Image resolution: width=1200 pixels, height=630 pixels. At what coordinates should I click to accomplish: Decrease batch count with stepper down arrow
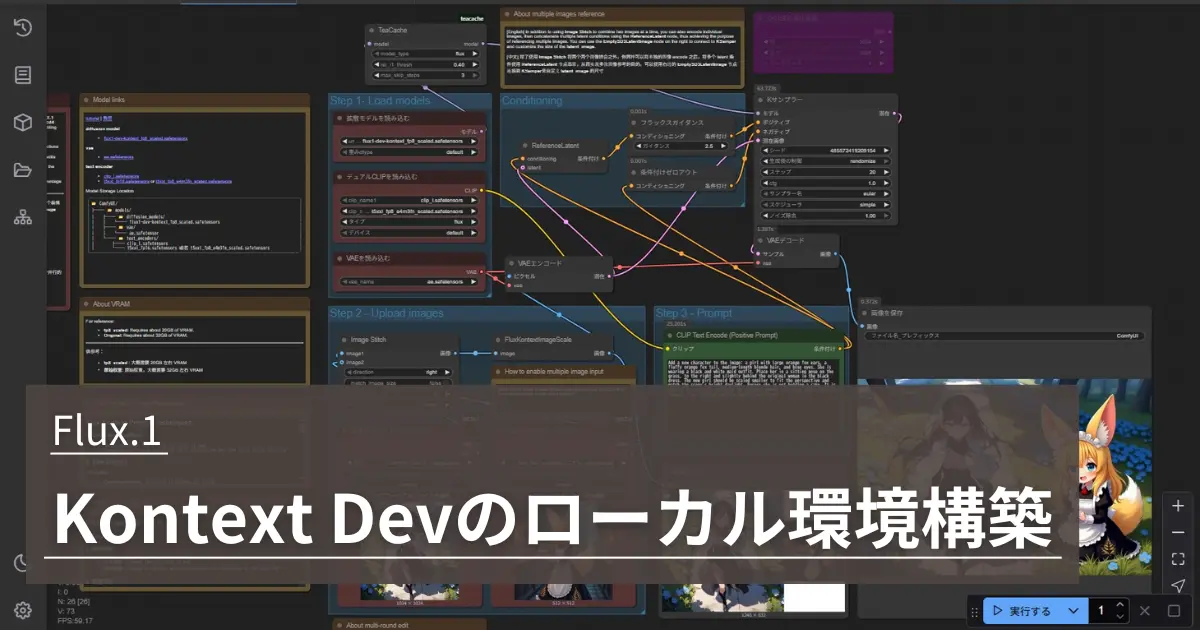point(1121,616)
